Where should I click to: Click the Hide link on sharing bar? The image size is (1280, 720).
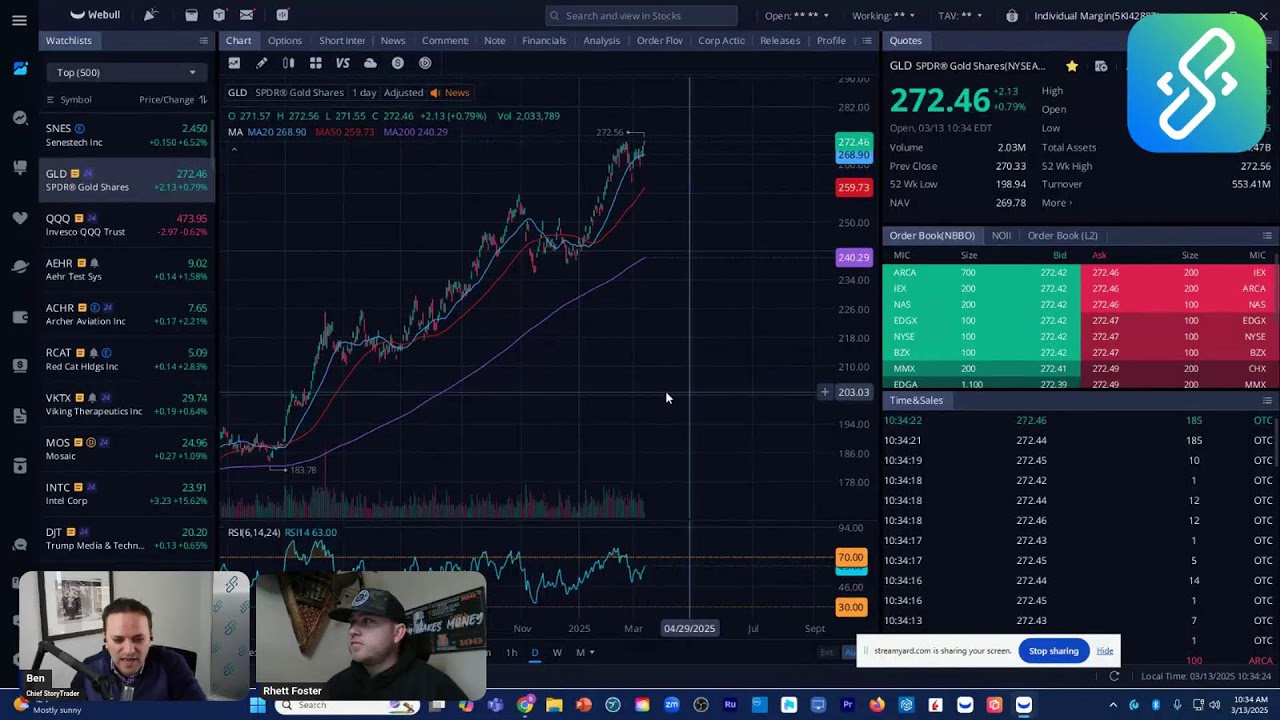[1105, 651]
